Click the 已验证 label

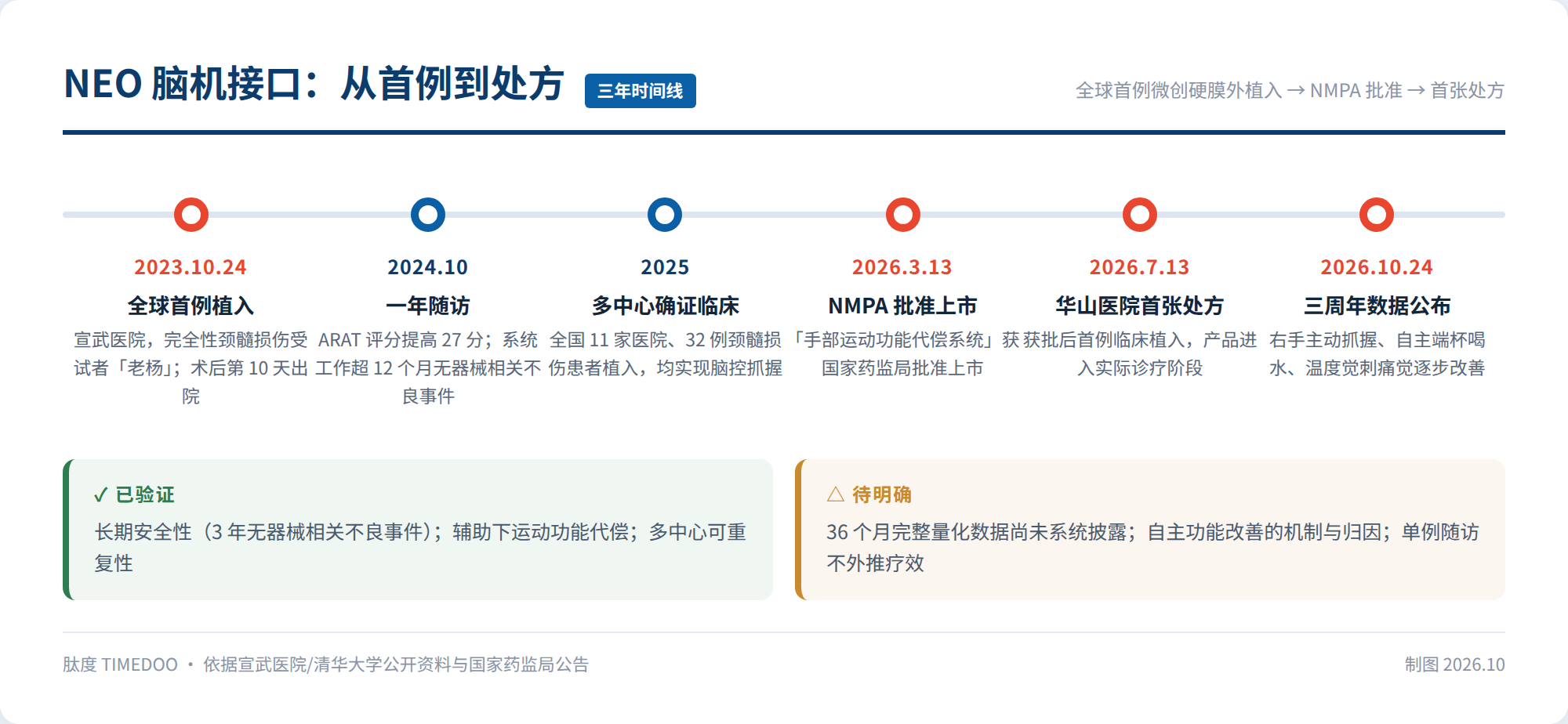point(145,495)
